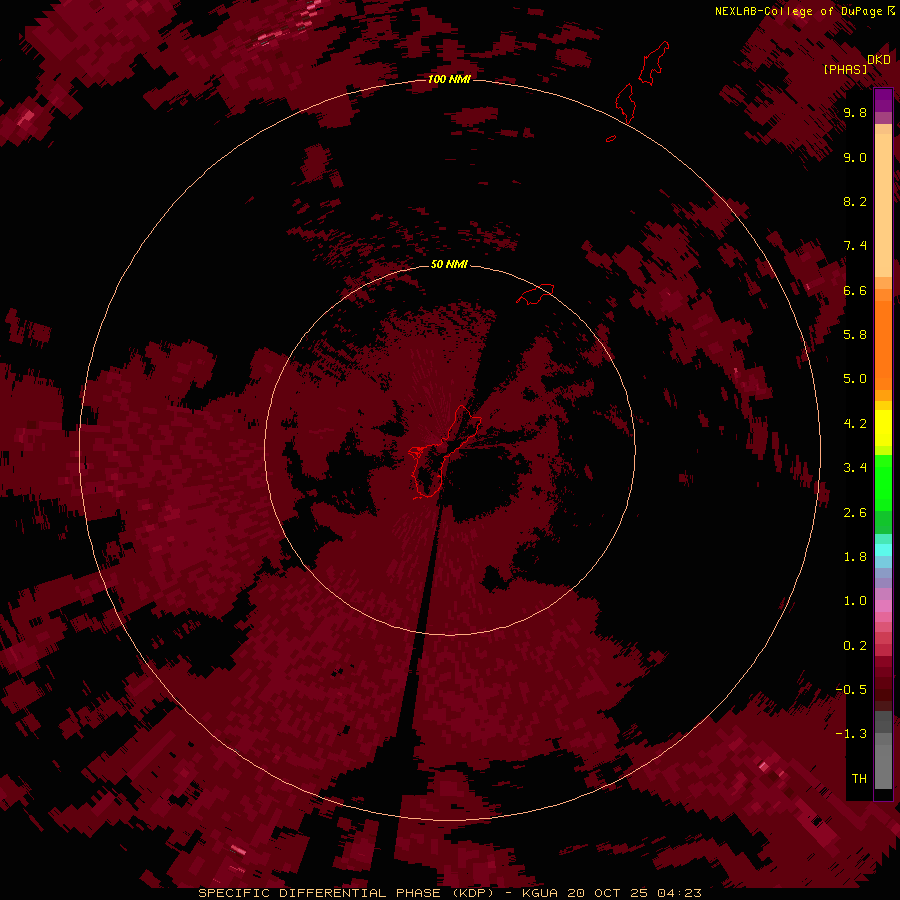The image size is (900, 900).
Task: Click the 4.2 value on the color scale
Action: [x=855, y=424]
